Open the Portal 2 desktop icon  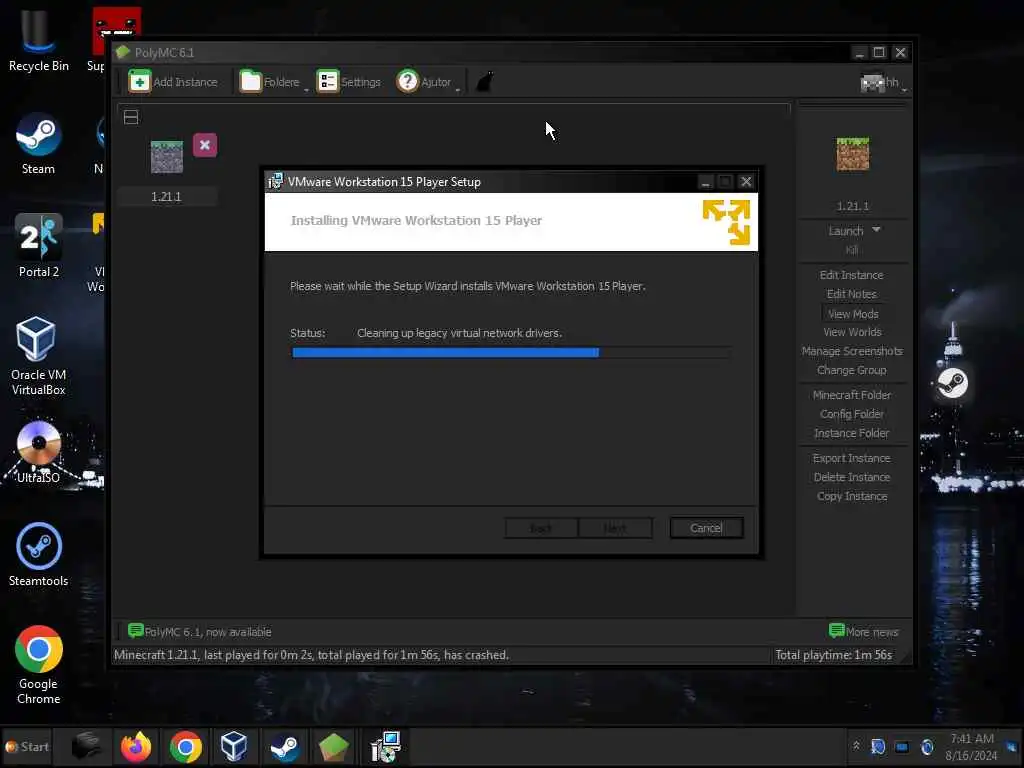pos(39,246)
